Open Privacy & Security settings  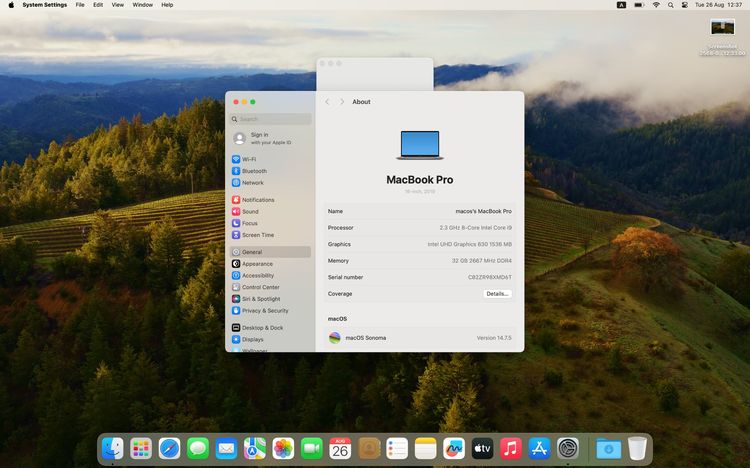click(x=270, y=311)
